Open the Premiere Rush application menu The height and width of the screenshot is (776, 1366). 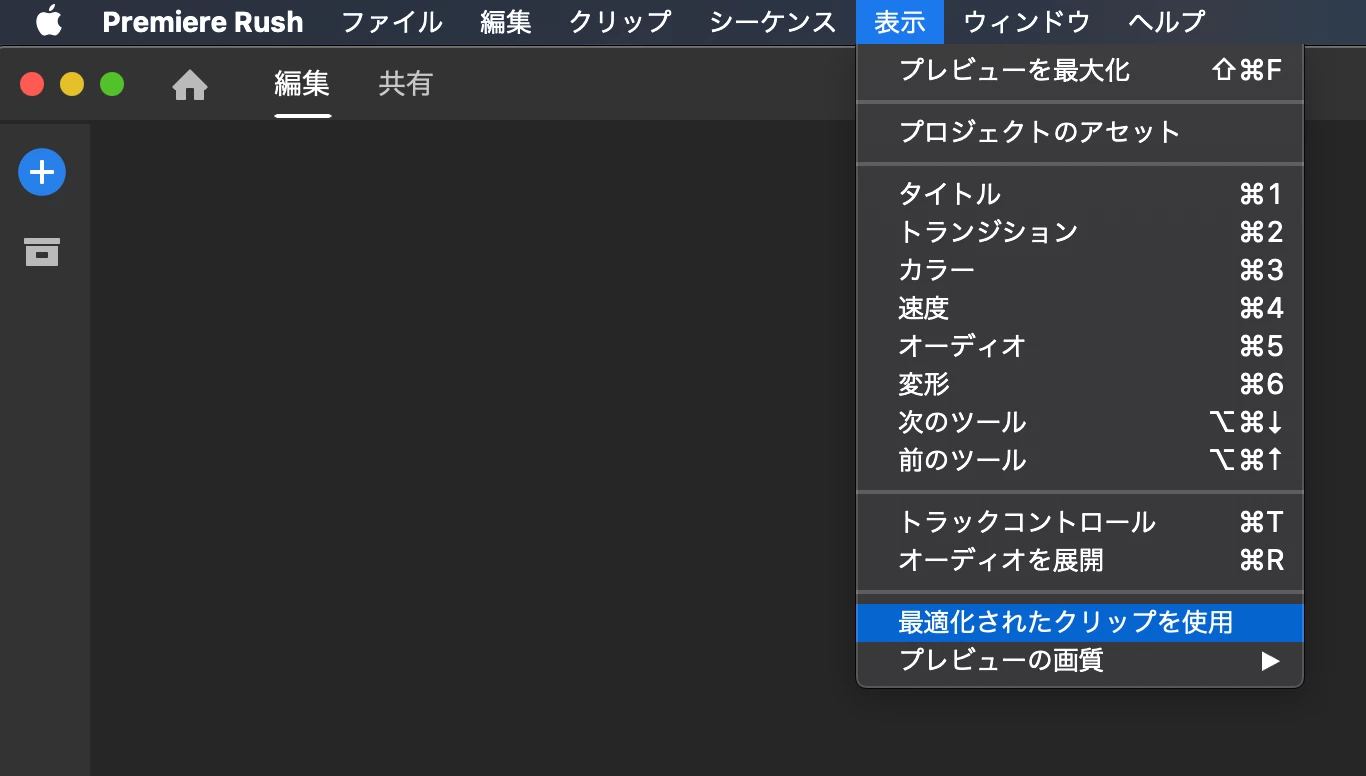coord(203,22)
